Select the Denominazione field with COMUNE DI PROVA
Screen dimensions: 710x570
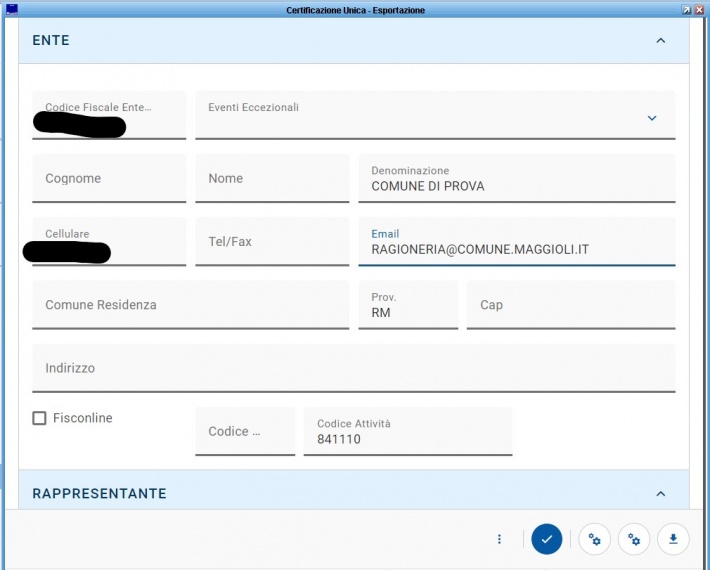pos(516,180)
